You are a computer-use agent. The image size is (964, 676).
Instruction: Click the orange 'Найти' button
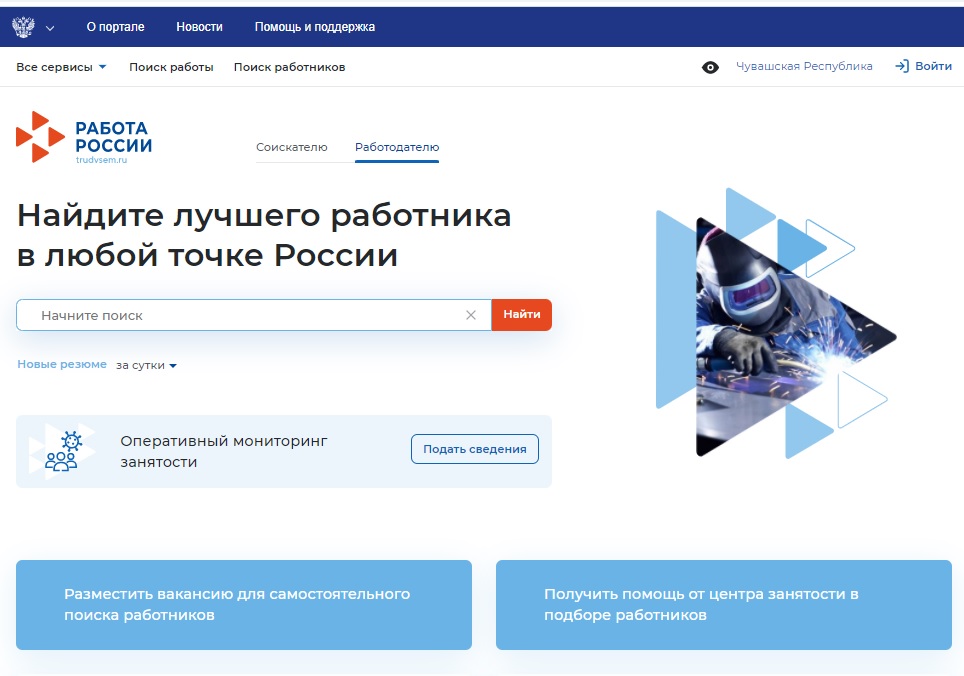click(521, 315)
